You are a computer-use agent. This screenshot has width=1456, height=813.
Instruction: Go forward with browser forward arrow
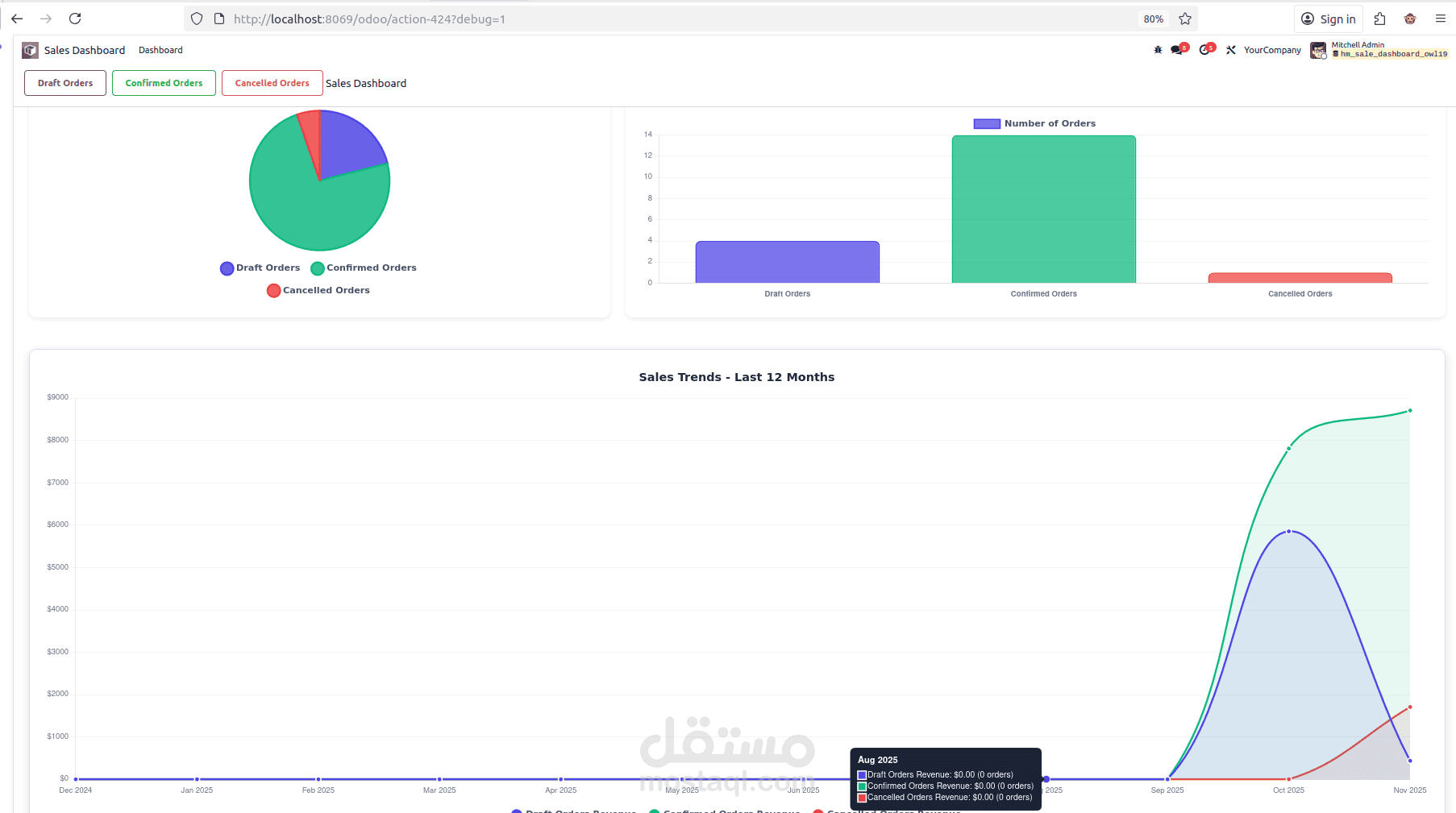coord(46,19)
